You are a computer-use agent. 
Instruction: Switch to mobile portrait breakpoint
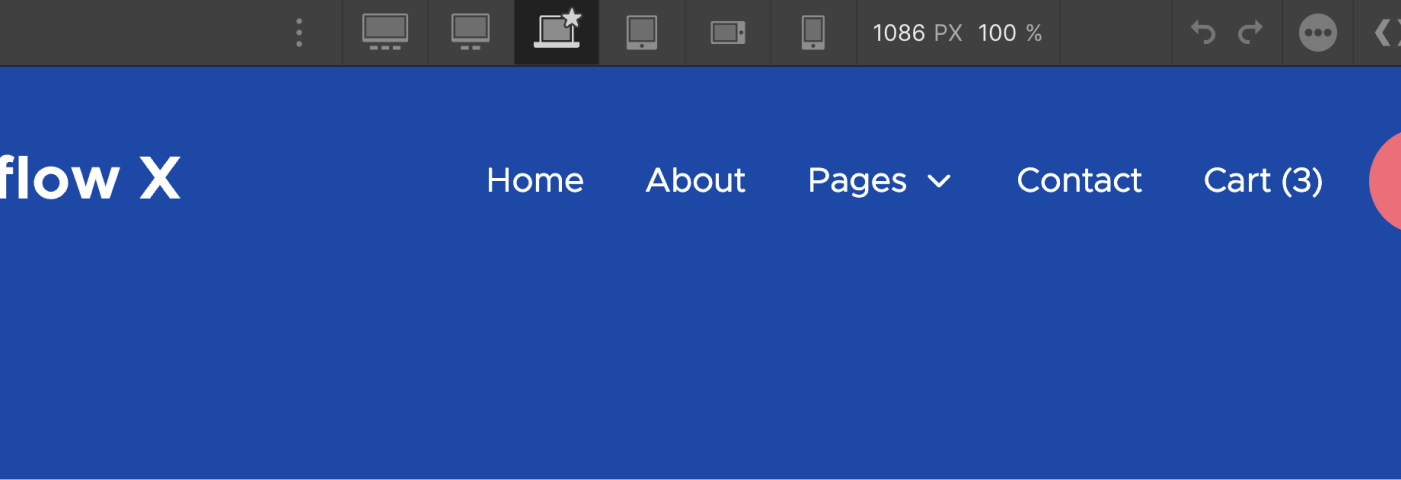point(813,33)
